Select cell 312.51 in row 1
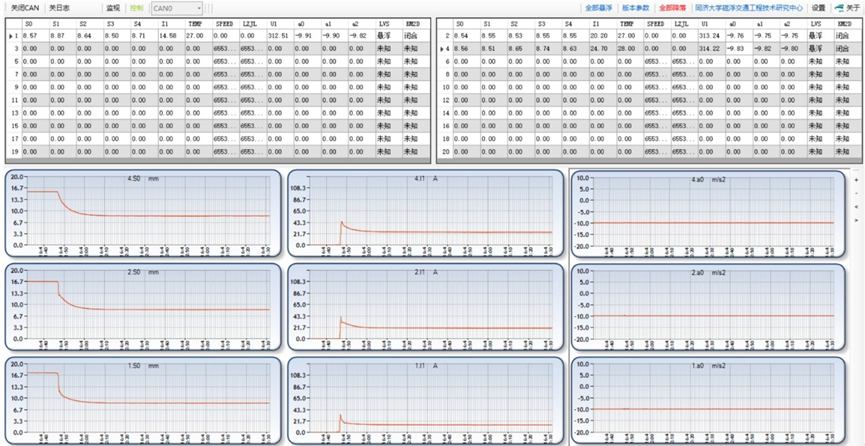865x446 pixels. tap(280, 36)
